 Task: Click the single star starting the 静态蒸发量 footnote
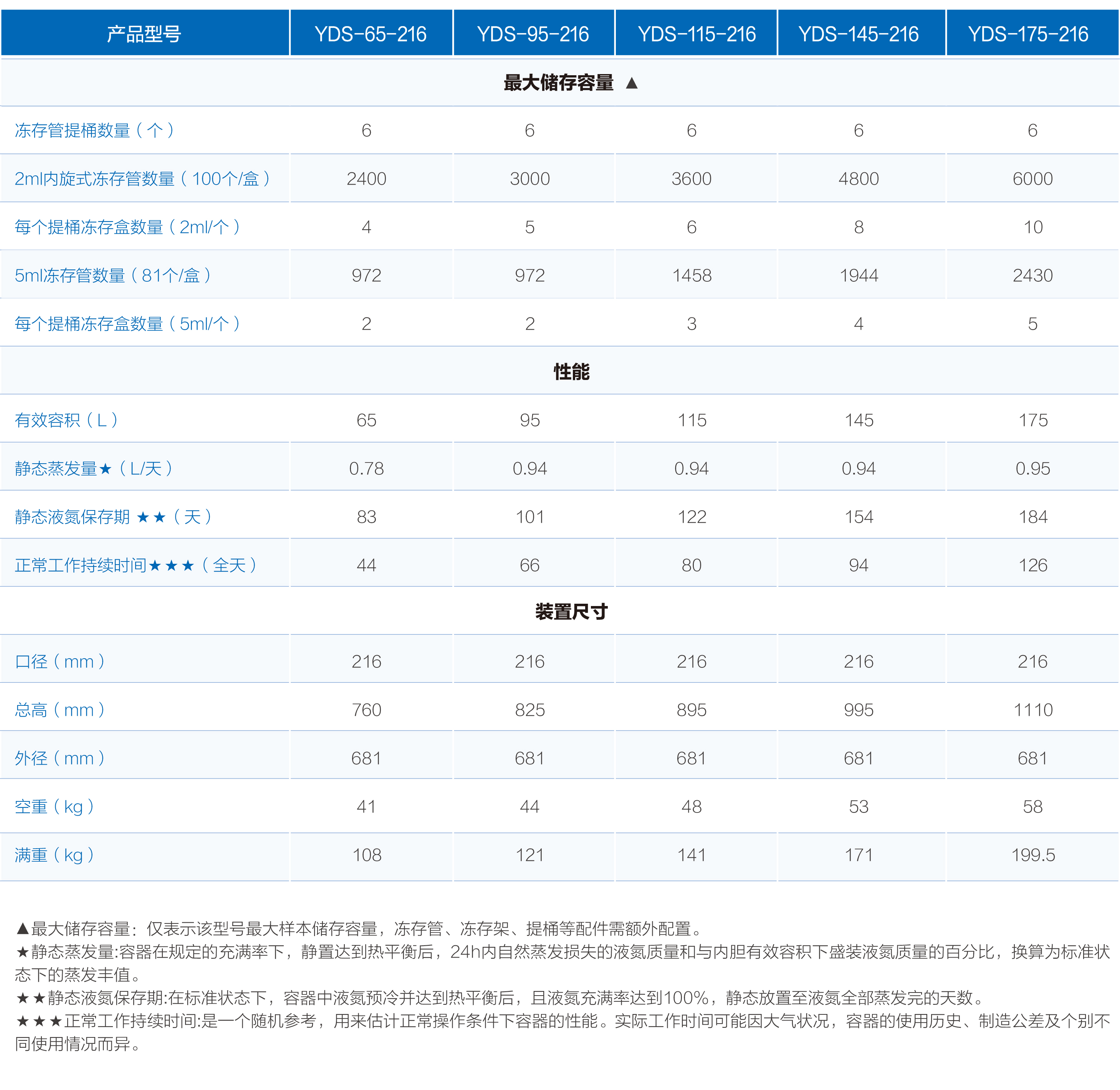[22, 952]
